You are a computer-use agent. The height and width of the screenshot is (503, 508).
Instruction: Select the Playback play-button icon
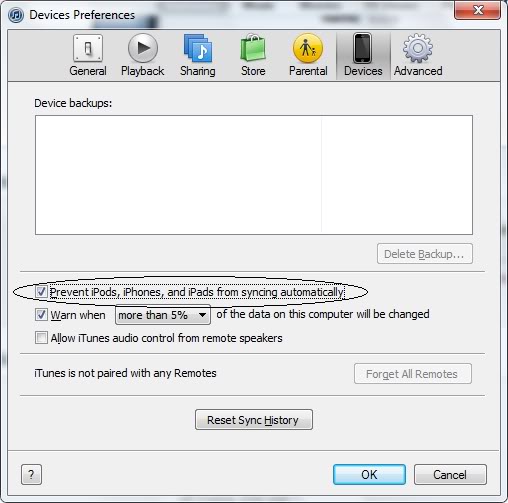pos(143,48)
